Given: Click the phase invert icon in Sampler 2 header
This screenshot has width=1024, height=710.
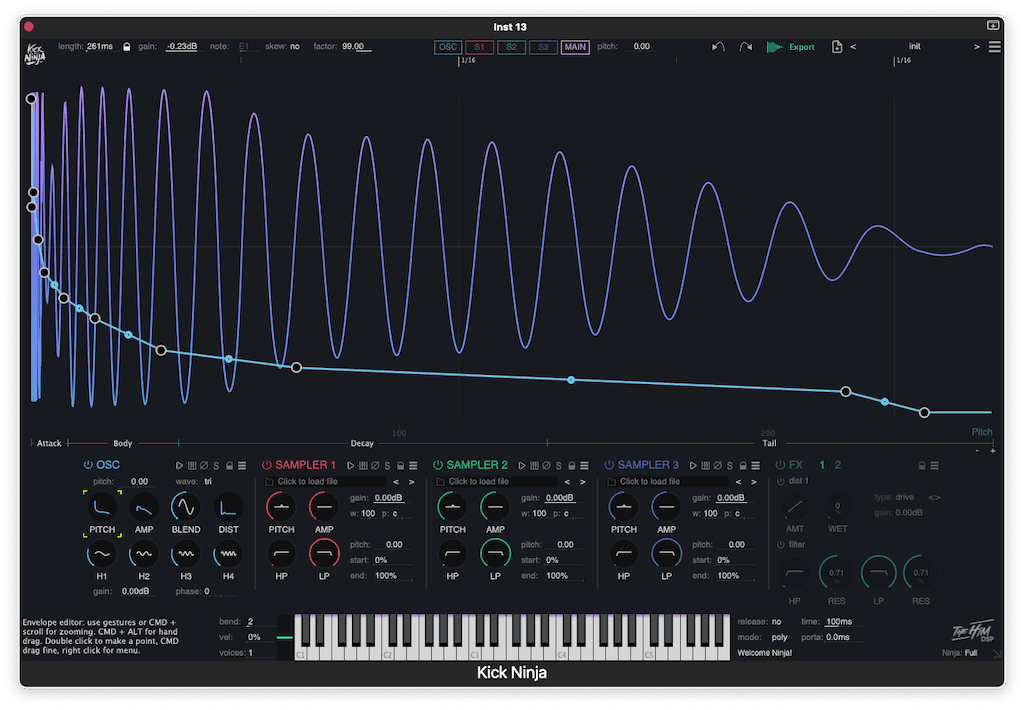Looking at the screenshot, I should (546, 466).
